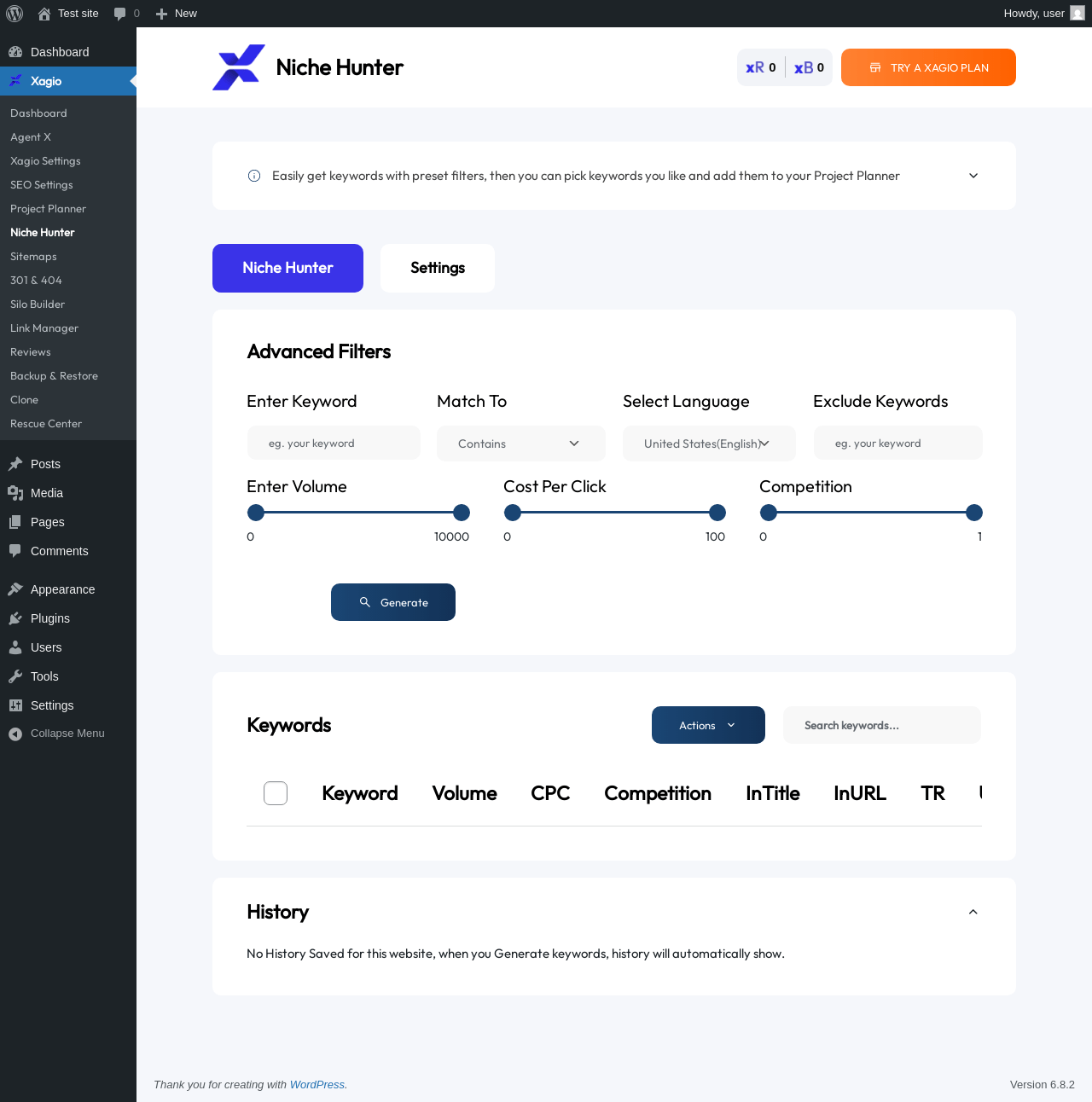The width and height of the screenshot is (1092, 1102).
Task: Open the Actions dropdown button
Action: (708, 725)
